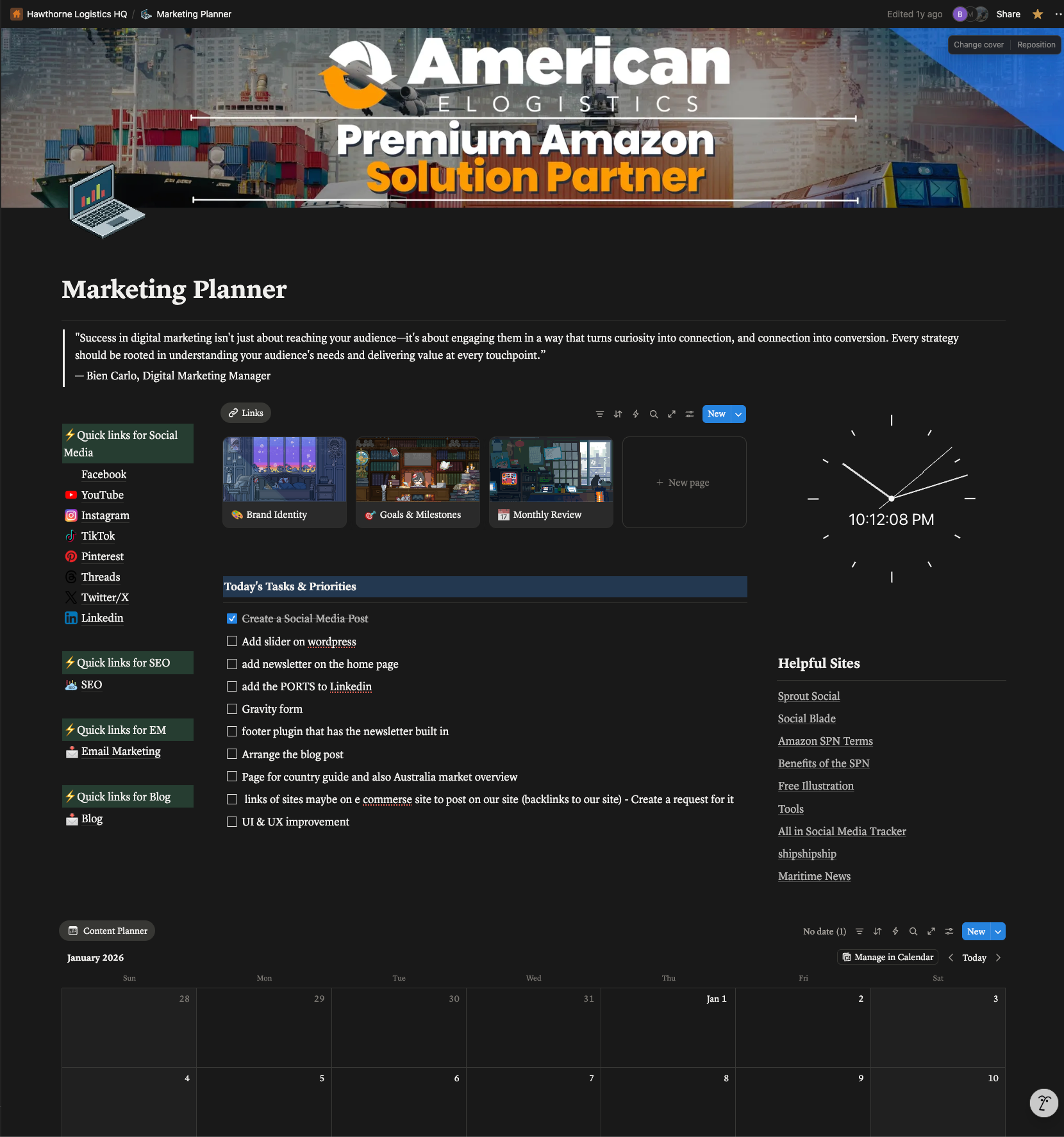The width and height of the screenshot is (1064, 1137).
Task: Click the sort icon in Content Planner toolbar
Action: [x=877, y=931]
